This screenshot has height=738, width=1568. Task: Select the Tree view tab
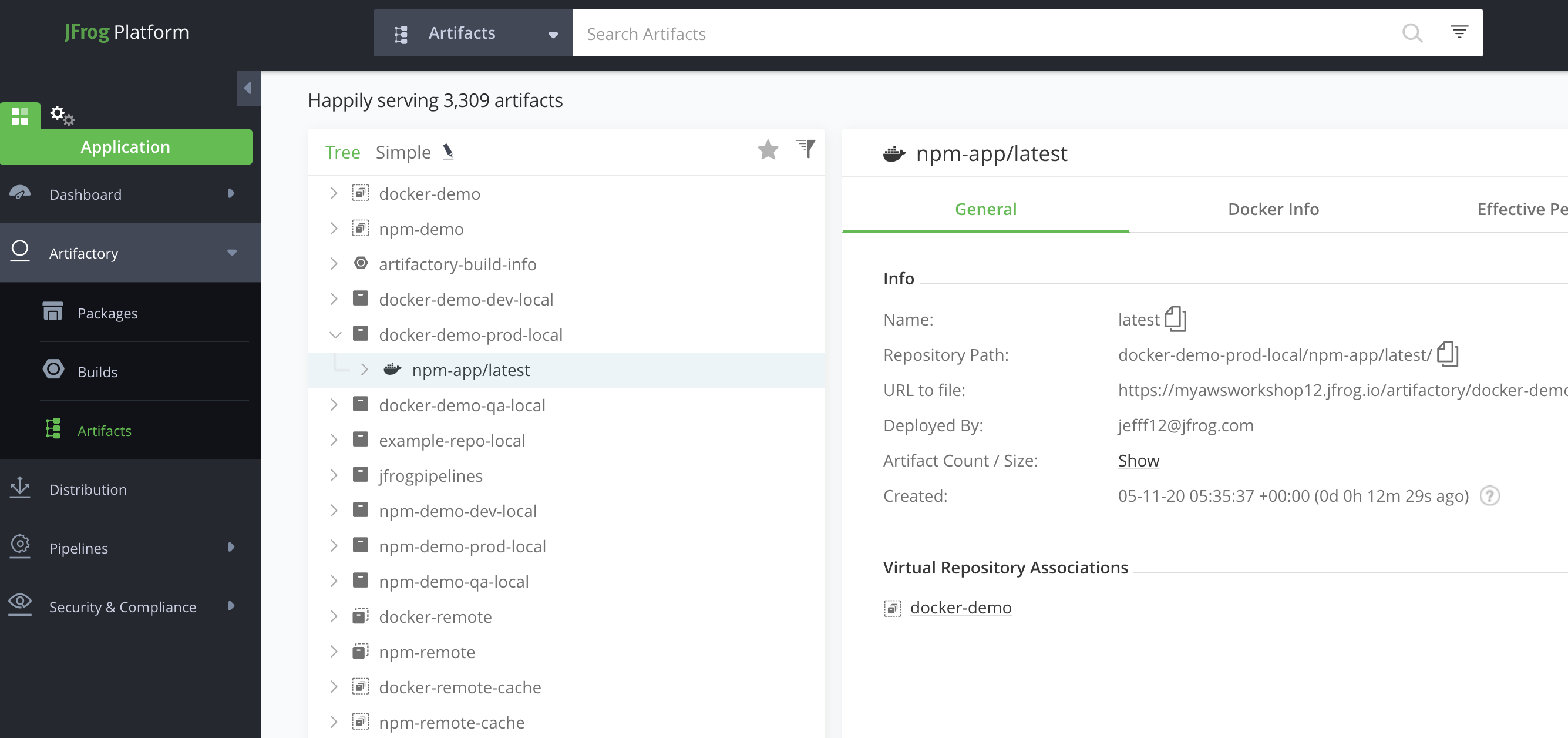coord(343,152)
